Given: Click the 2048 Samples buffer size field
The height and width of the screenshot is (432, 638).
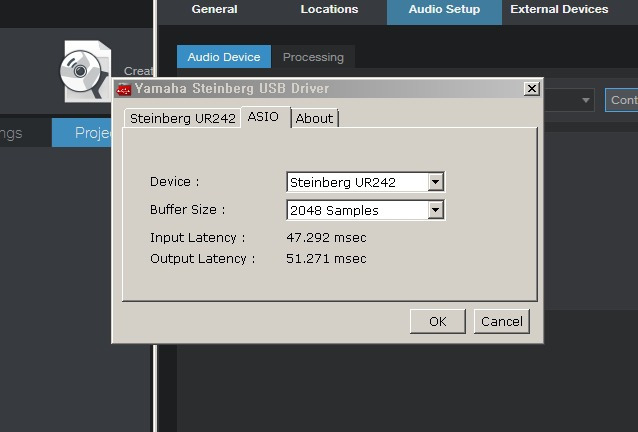Looking at the screenshot, I should [365, 210].
